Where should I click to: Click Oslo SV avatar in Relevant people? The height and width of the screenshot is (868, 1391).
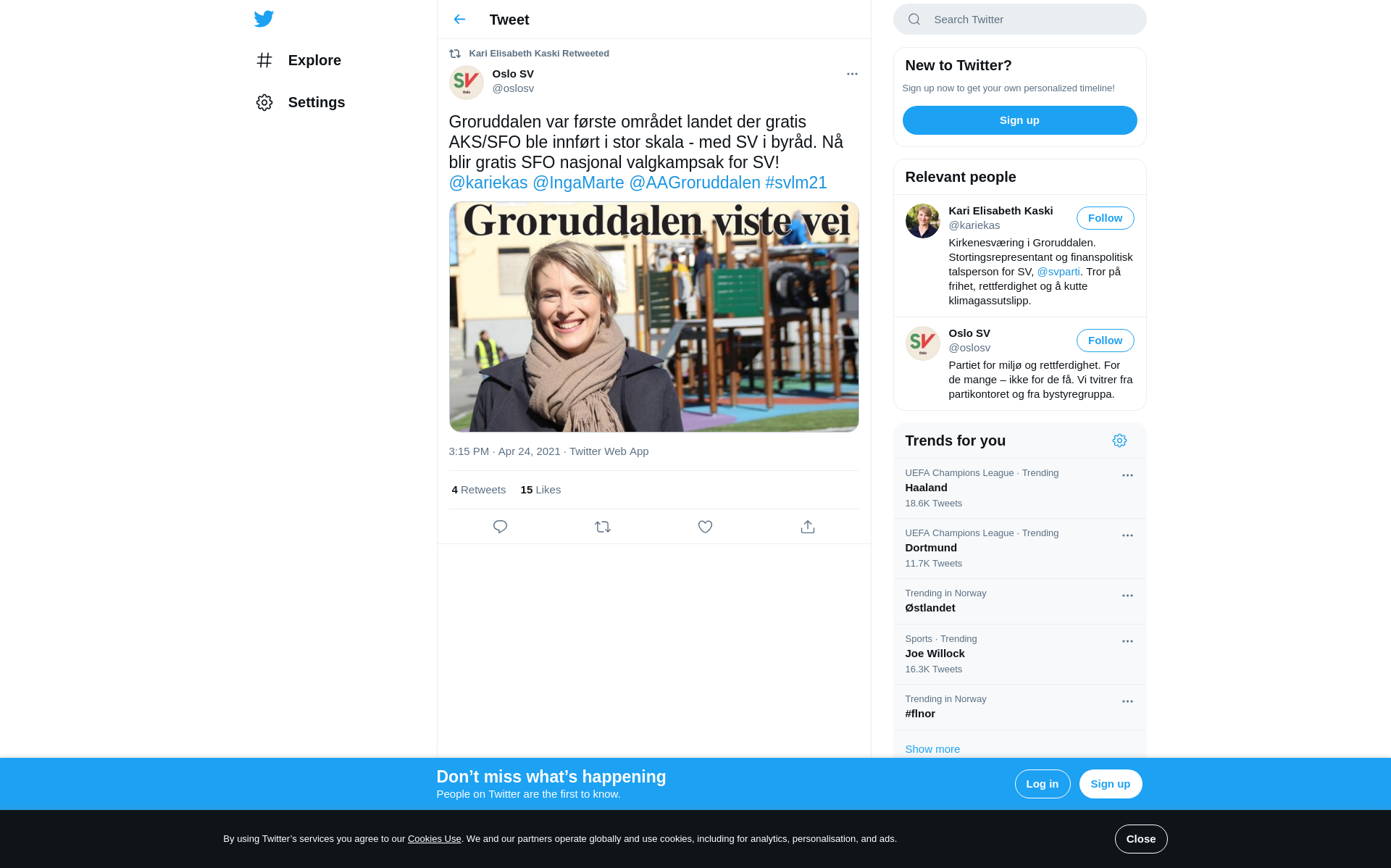[x=922, y=343]
